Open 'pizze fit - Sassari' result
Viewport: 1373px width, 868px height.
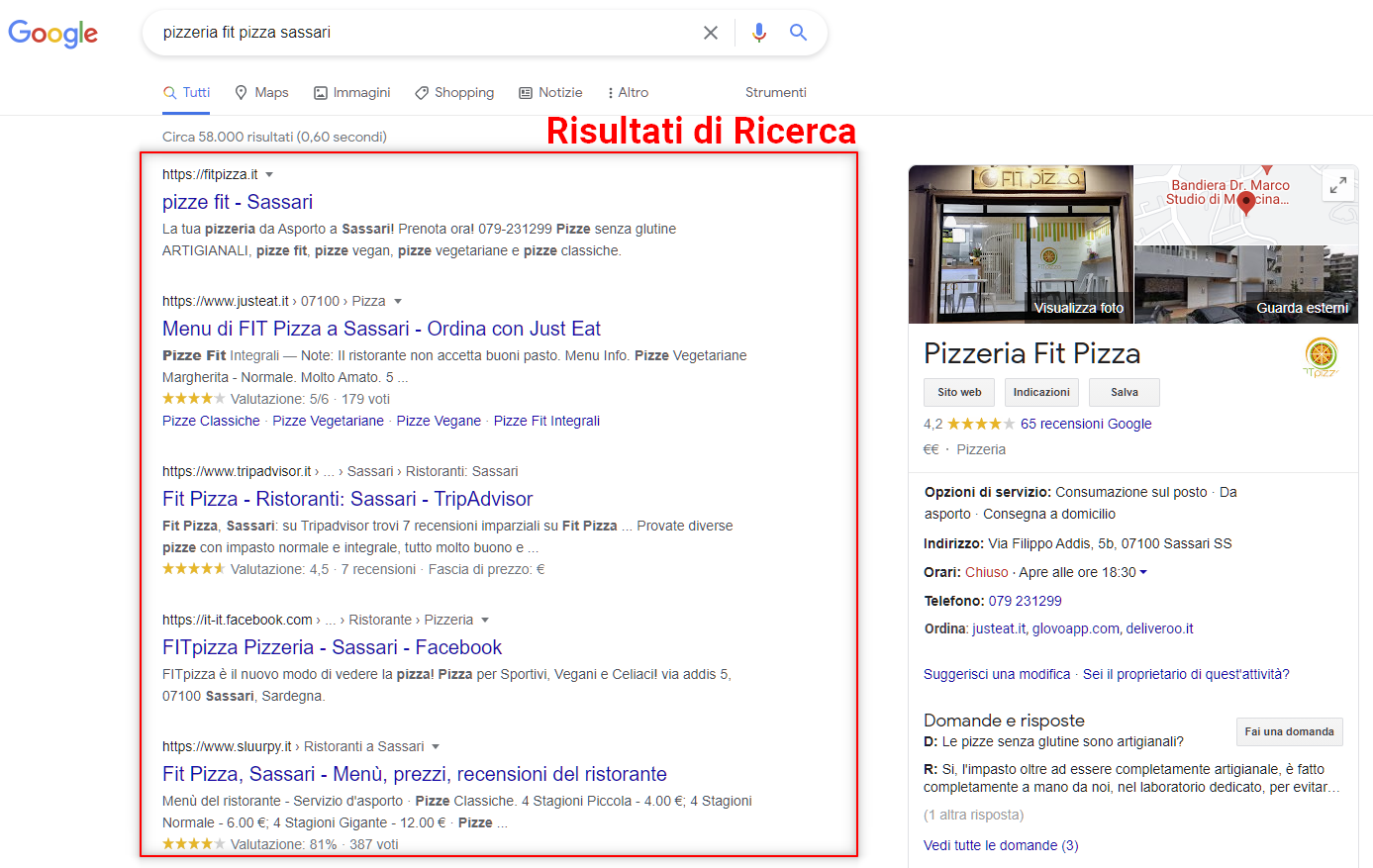238,202
